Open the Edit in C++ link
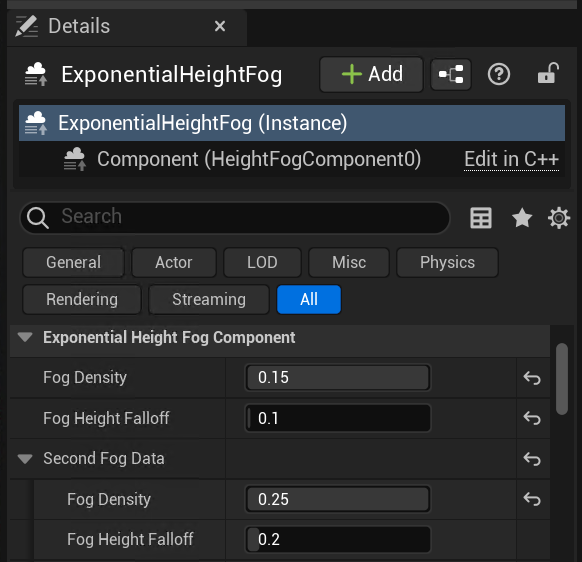Screen dimensions: 582x562 pos(511,159)
